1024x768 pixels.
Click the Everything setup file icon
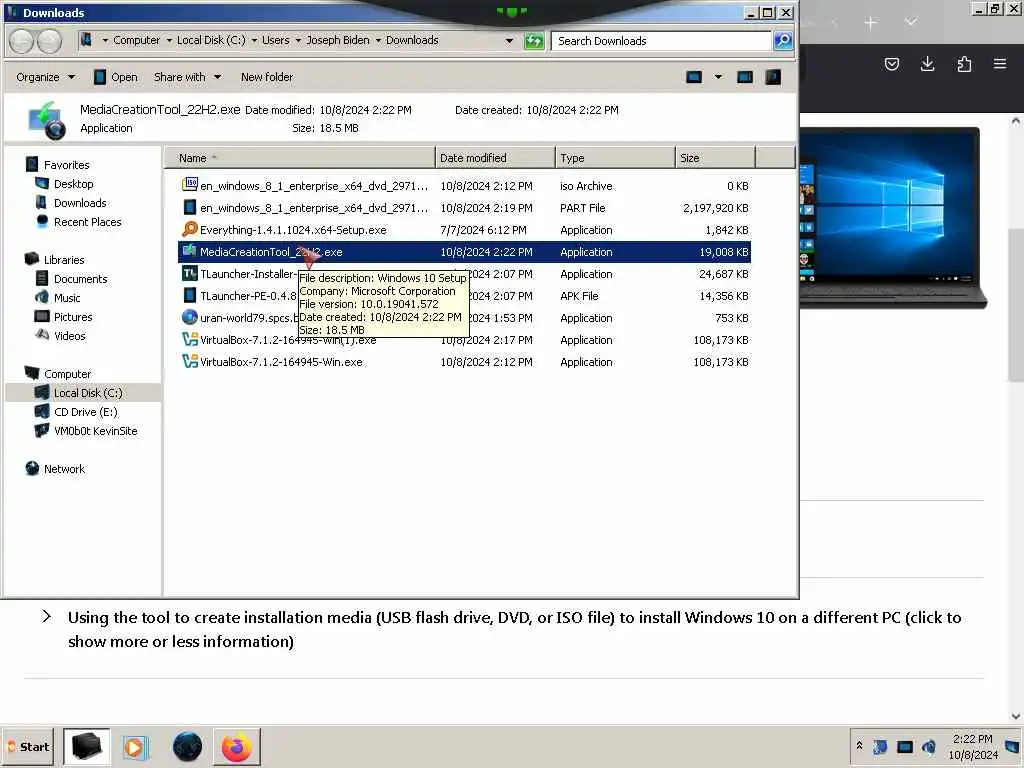pyautogui.click(x=189, y=229)
